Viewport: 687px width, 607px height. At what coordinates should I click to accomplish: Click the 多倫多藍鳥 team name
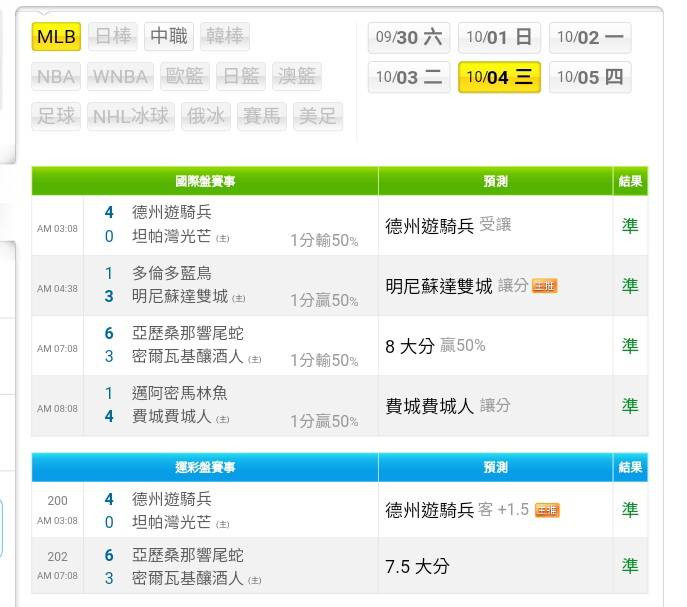pos(172,273)
